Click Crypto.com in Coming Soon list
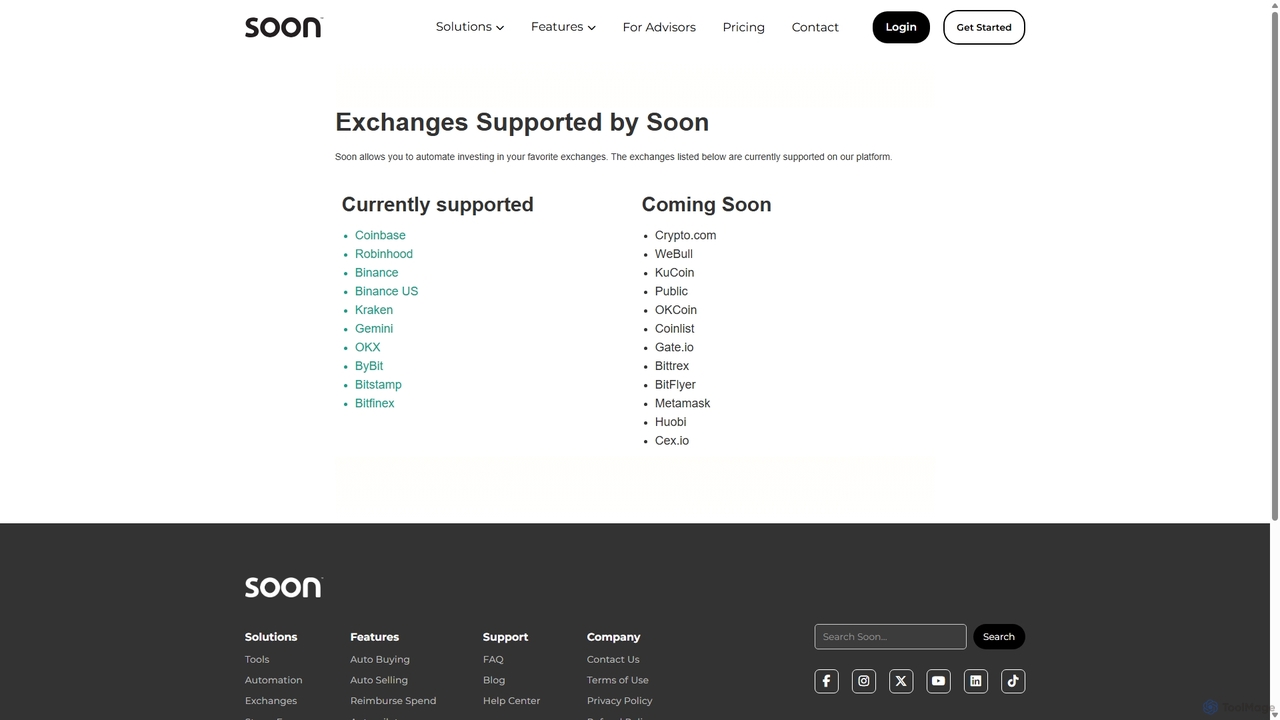The width and height of the screenshot is (1280, 720). point(685,235)
